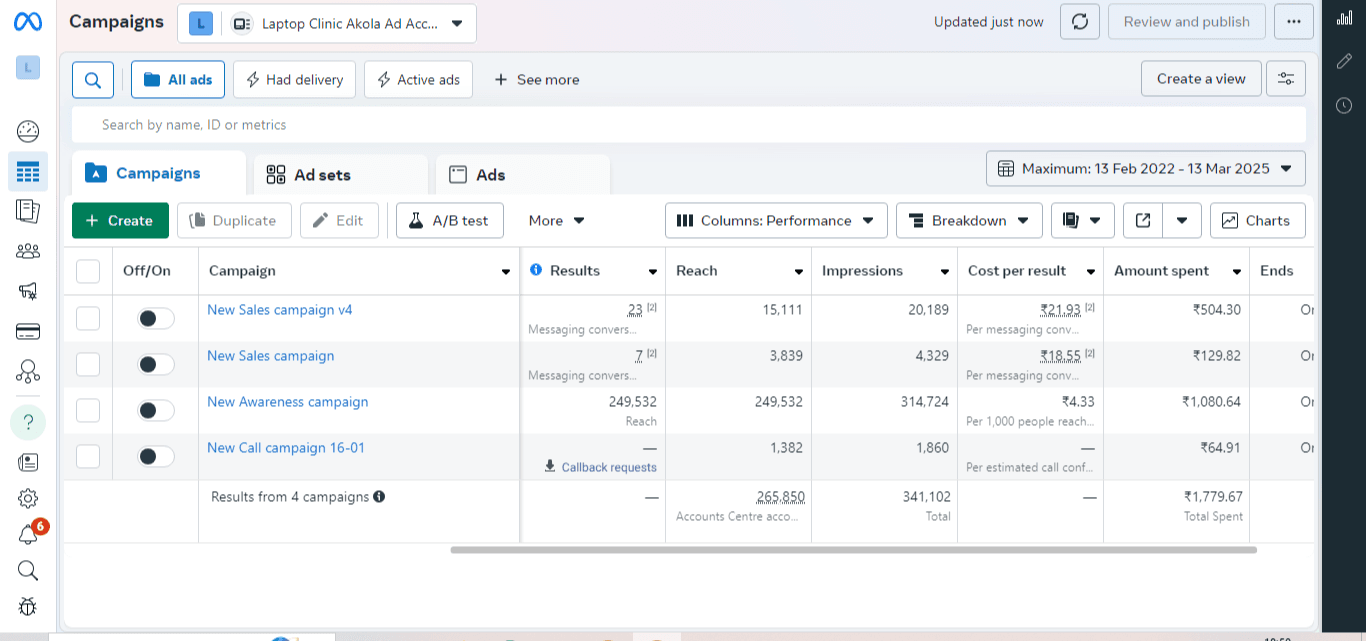Click the horizontal table scrollbar
Image resolution: width=1366 pixels, height=641 pixels.
tap(853, 549)
